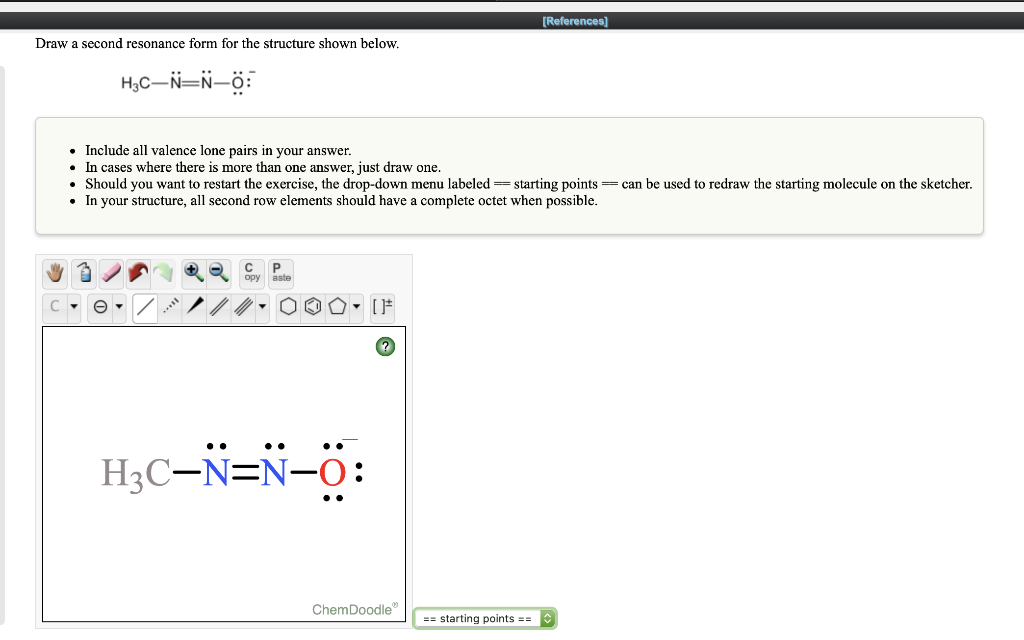Screen dimensions: 1024x640
Task: Open the element label dropdown
Action: 75,307
